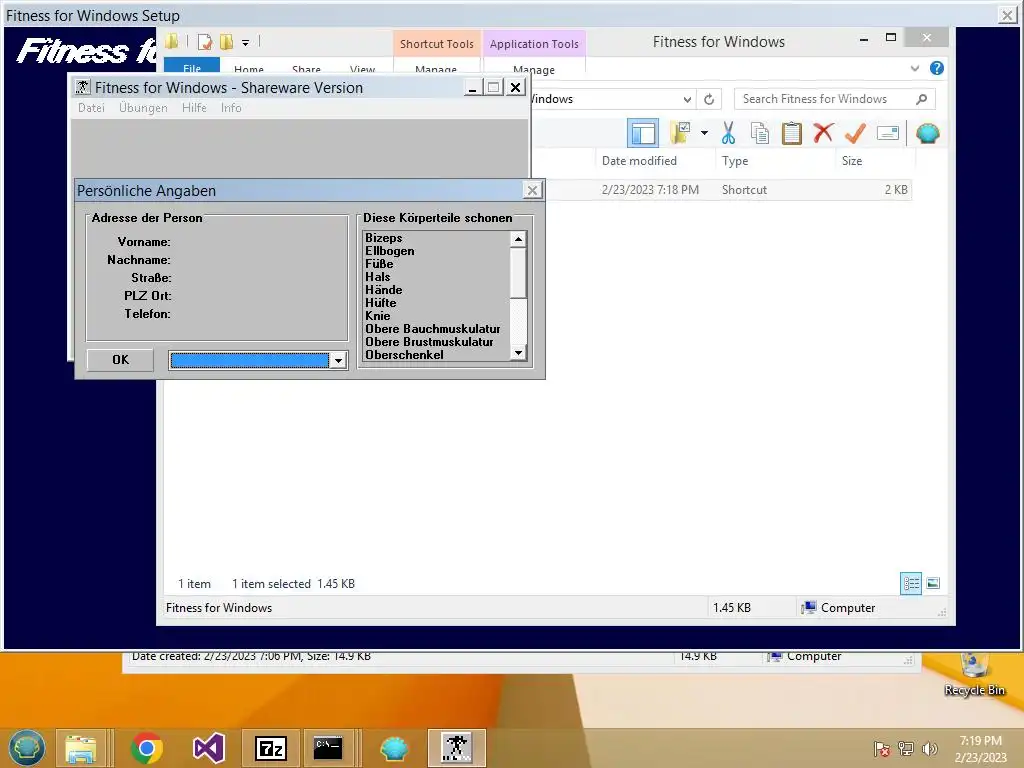1024x768 pixels.
Task: Click the folder options icon in Explorer toolbar
Action: pyautogui.click(x=680, y=133)
